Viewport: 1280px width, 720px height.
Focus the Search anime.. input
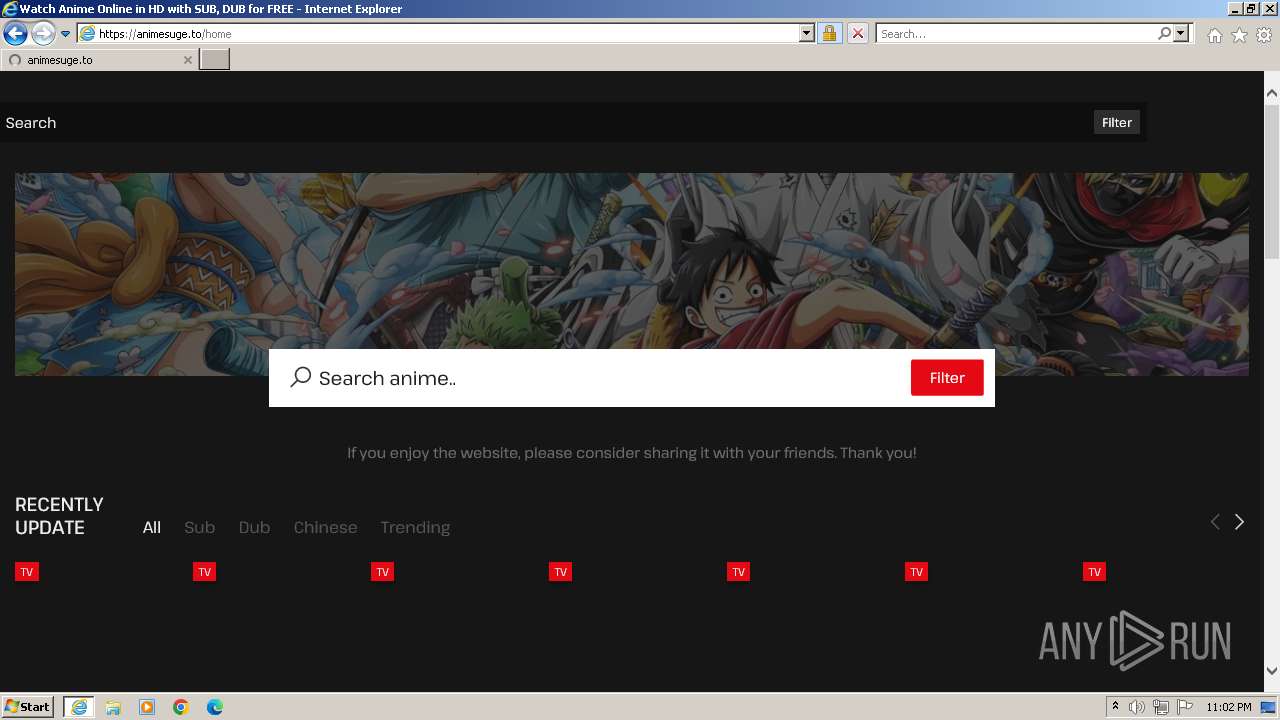(x=610, y=378)
